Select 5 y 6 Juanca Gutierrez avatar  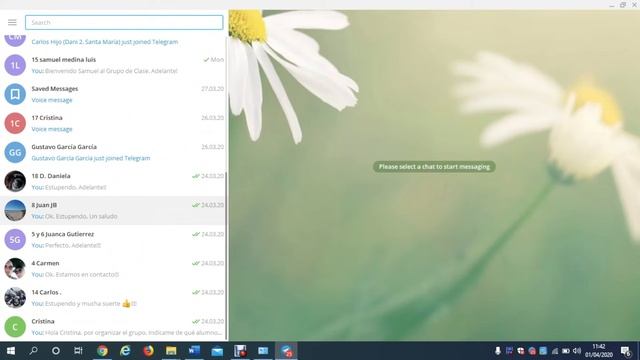[x=15, y=240]
